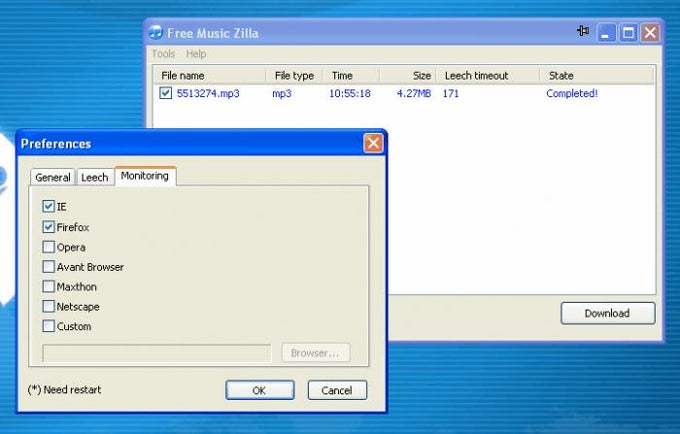This screenshot has width=680, height=434.
Task: Close the Free Music Zilla window
Action: (x=651, y=33)
